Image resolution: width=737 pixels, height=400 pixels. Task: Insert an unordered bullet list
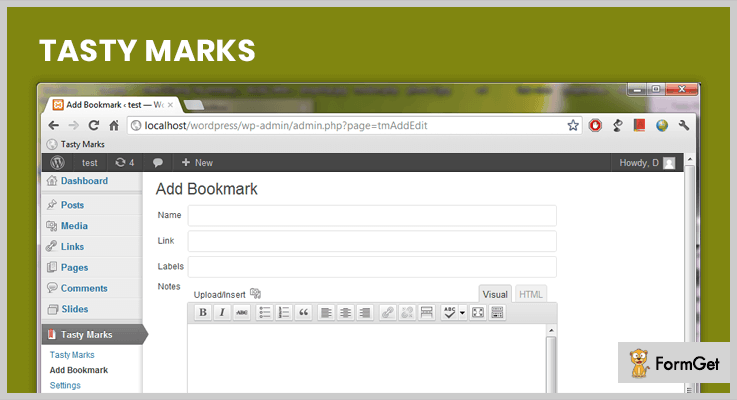(265, 313)
